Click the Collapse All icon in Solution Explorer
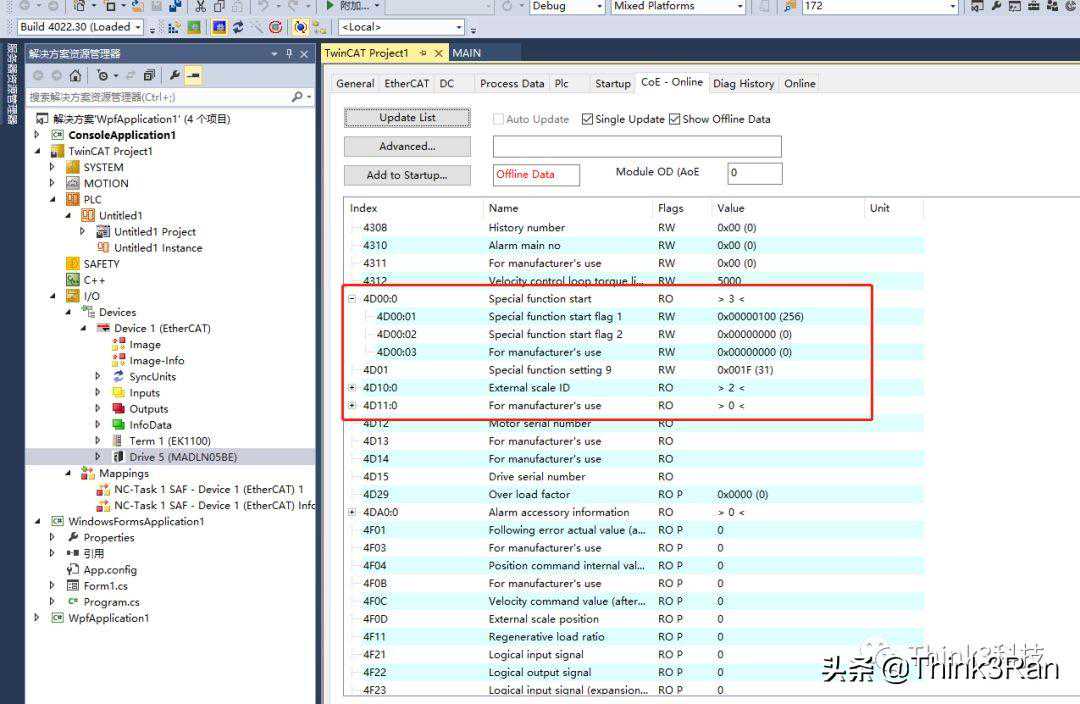The image size is (1080, 704). coord(149,75)
